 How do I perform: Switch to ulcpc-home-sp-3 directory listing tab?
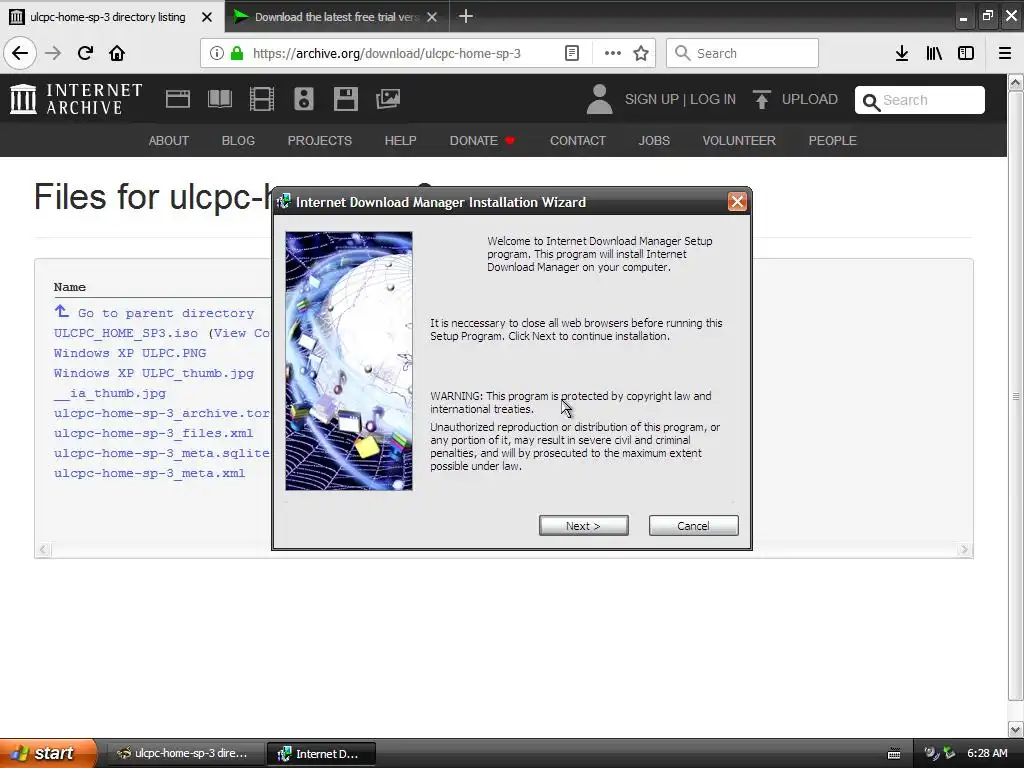(108, 17)
